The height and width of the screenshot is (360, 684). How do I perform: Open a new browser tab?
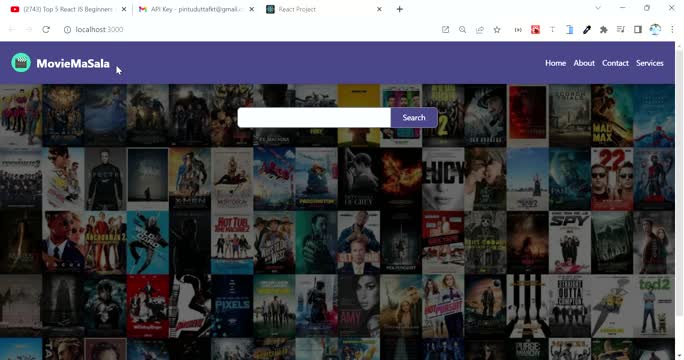[400, 9]
